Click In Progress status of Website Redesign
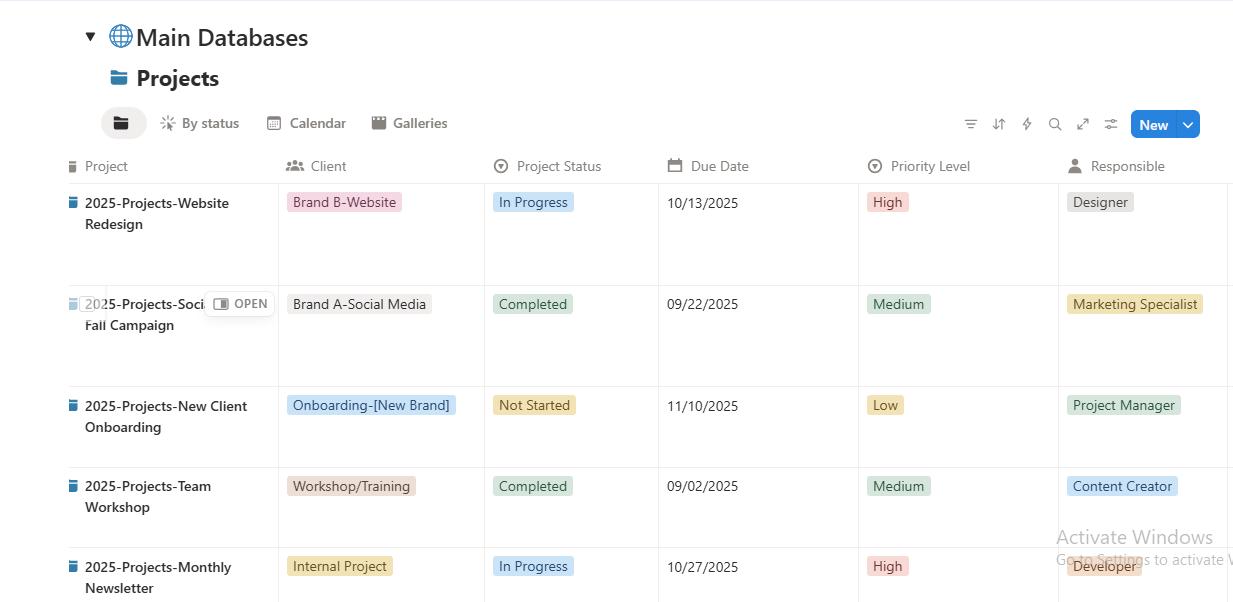The height and width of the screenshot is (602, 1233). [533, 202]
